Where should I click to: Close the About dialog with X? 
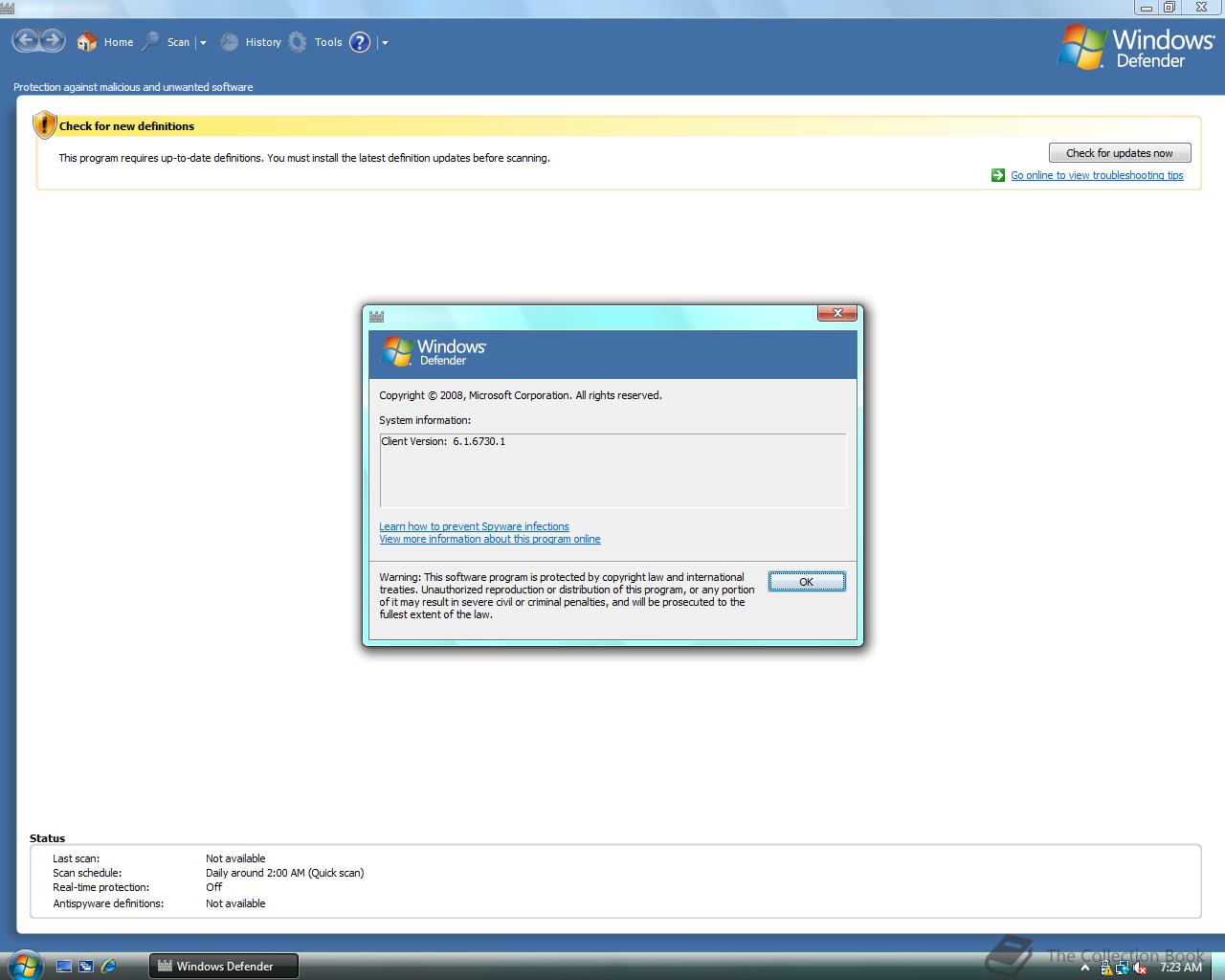tap(836, 313)
